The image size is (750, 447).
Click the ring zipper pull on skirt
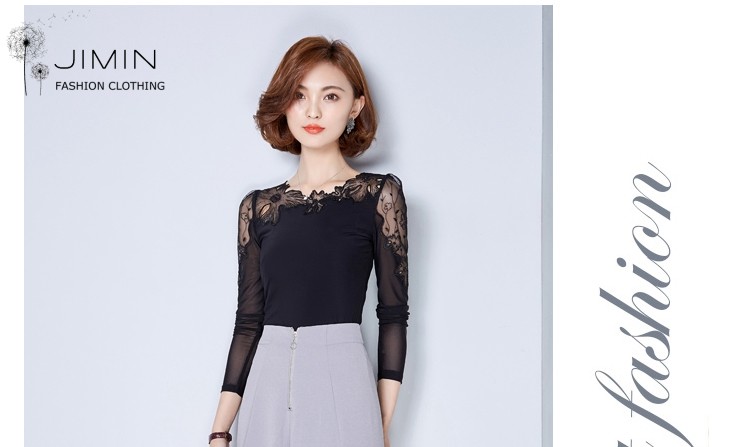point(293,338)
